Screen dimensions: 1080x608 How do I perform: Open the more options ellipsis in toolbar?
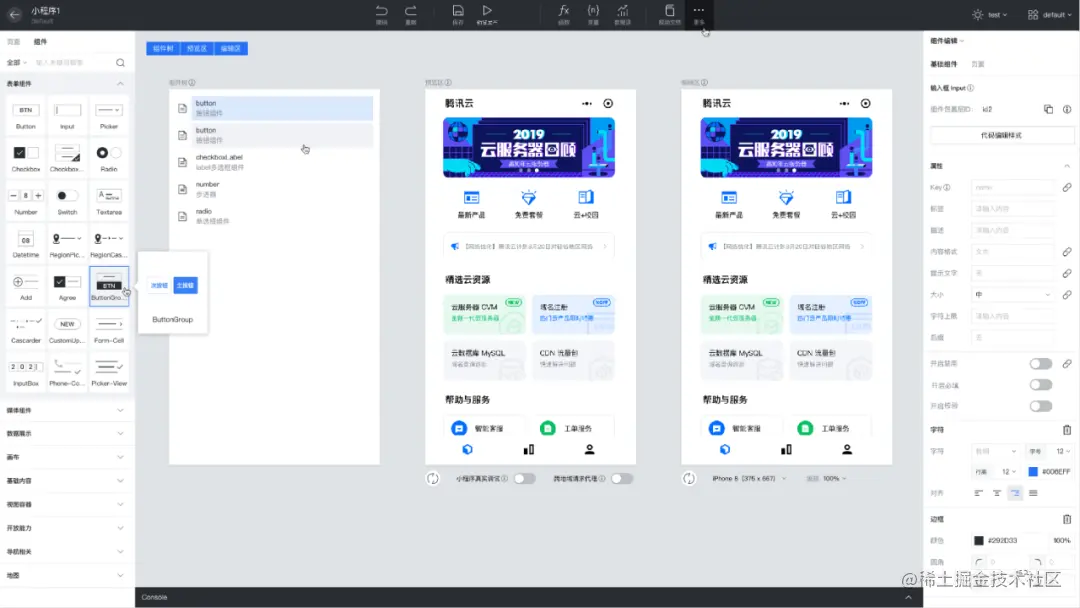pos(698,10)
